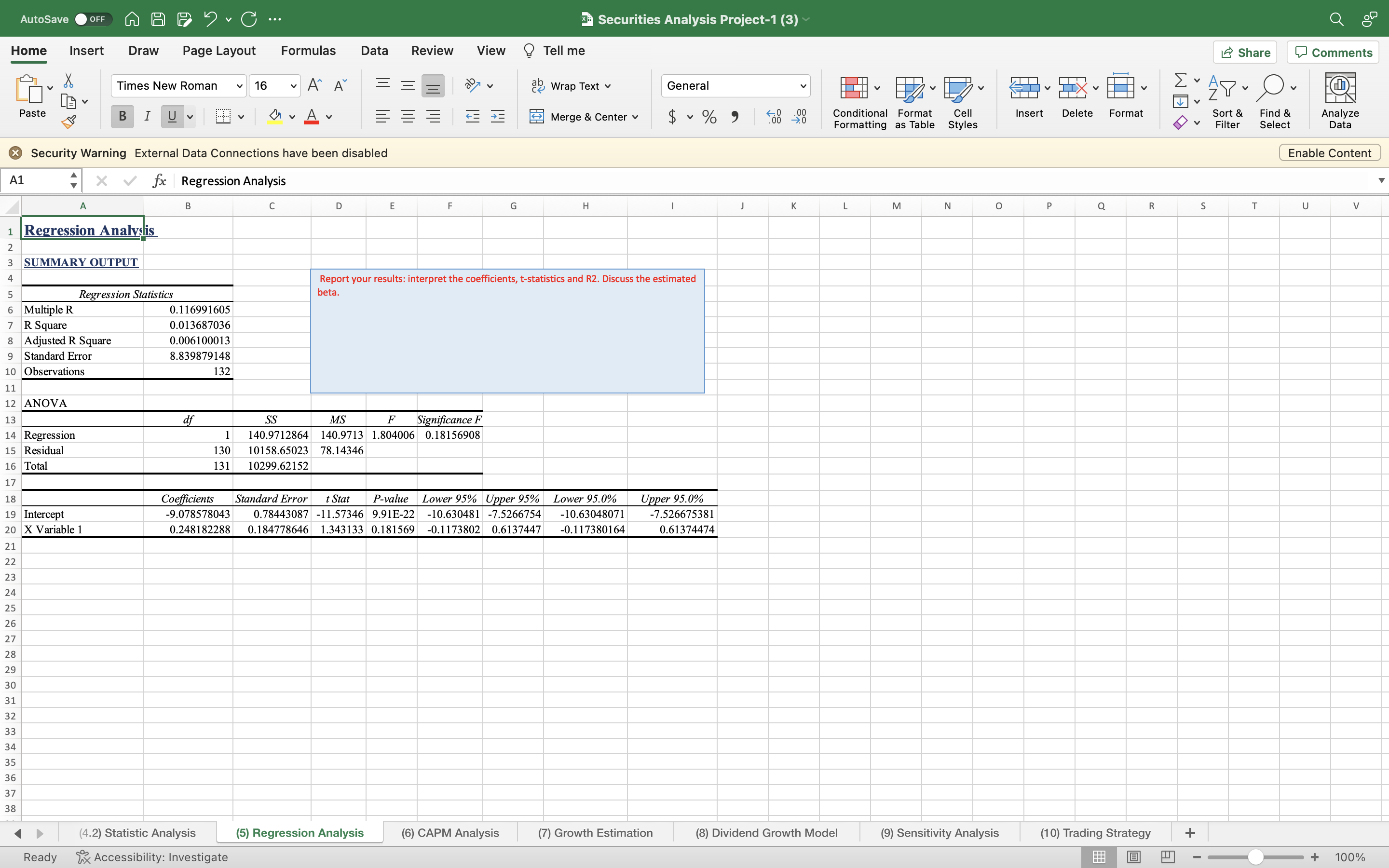Click the zoom slider handle

1255,856
